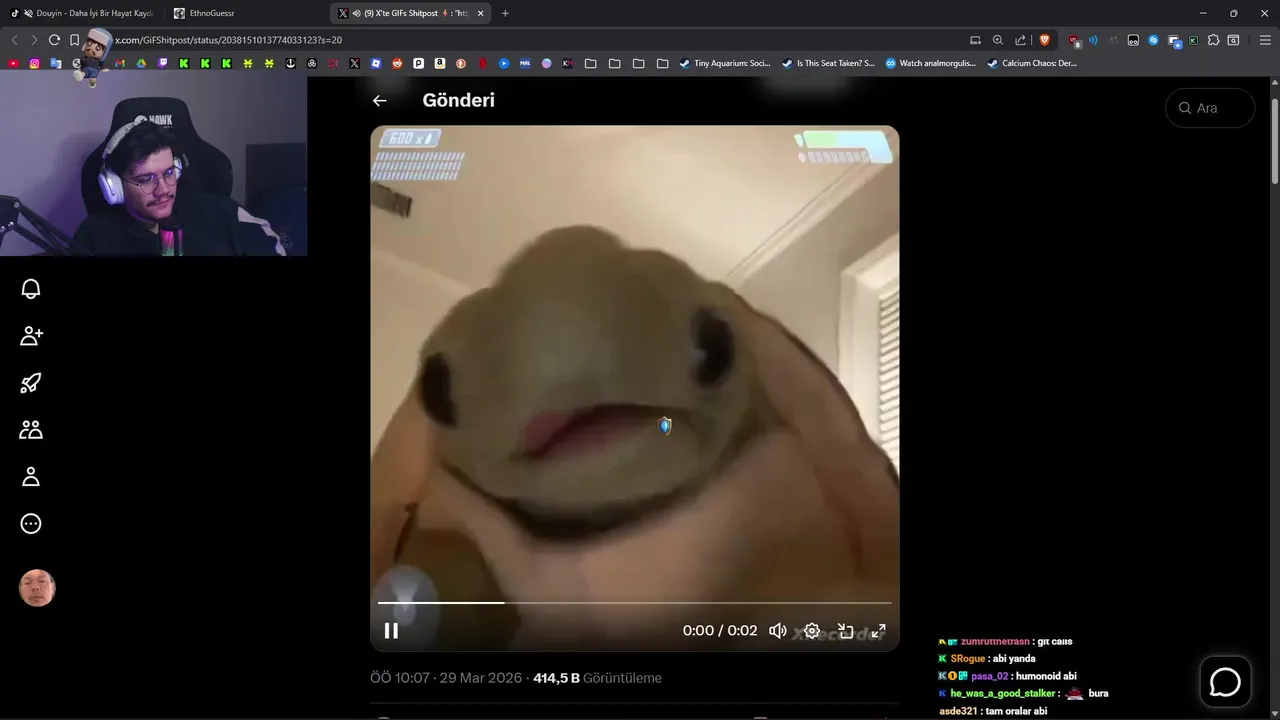Click the Ara search field
The height and width of the screenshot is (720, 1280).
[x=1210, y=108]
